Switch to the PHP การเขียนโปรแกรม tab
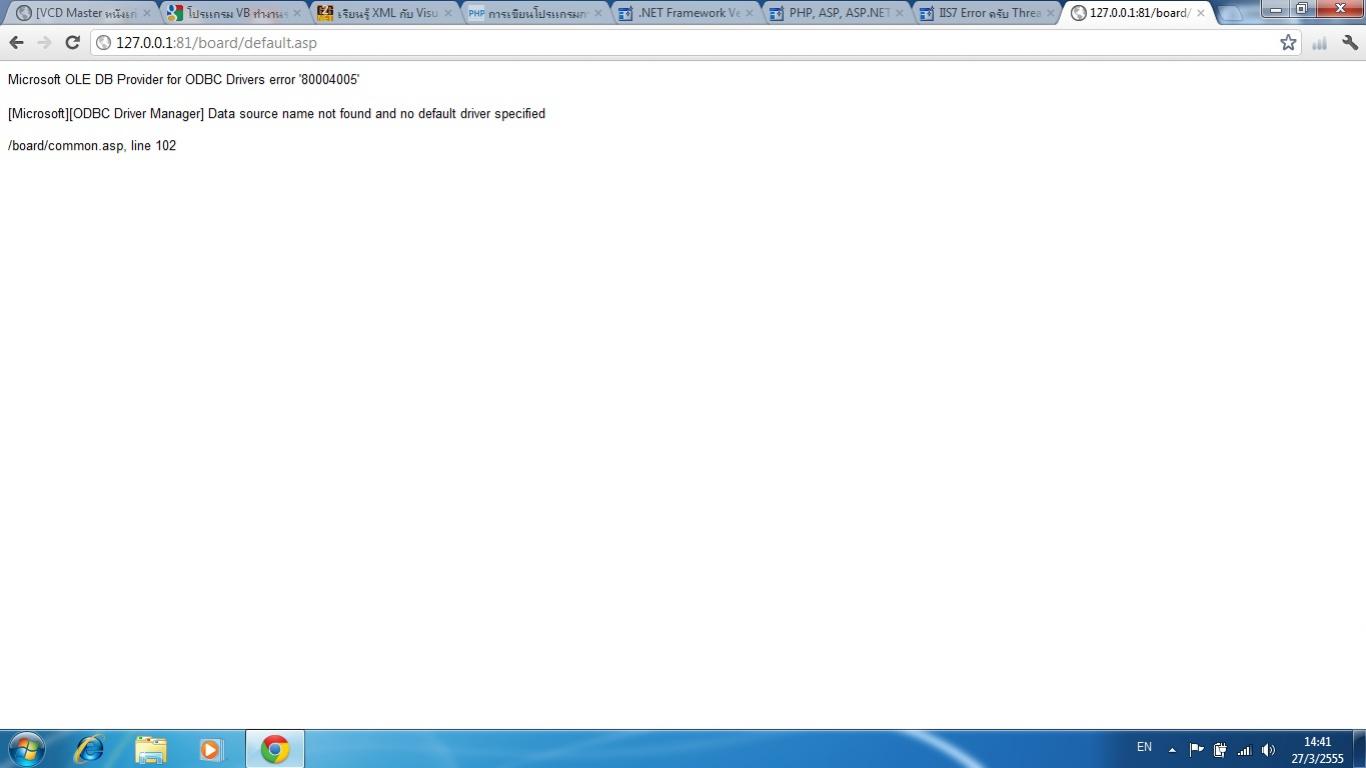Screen dimensions: 1366x768 (536, 13)
